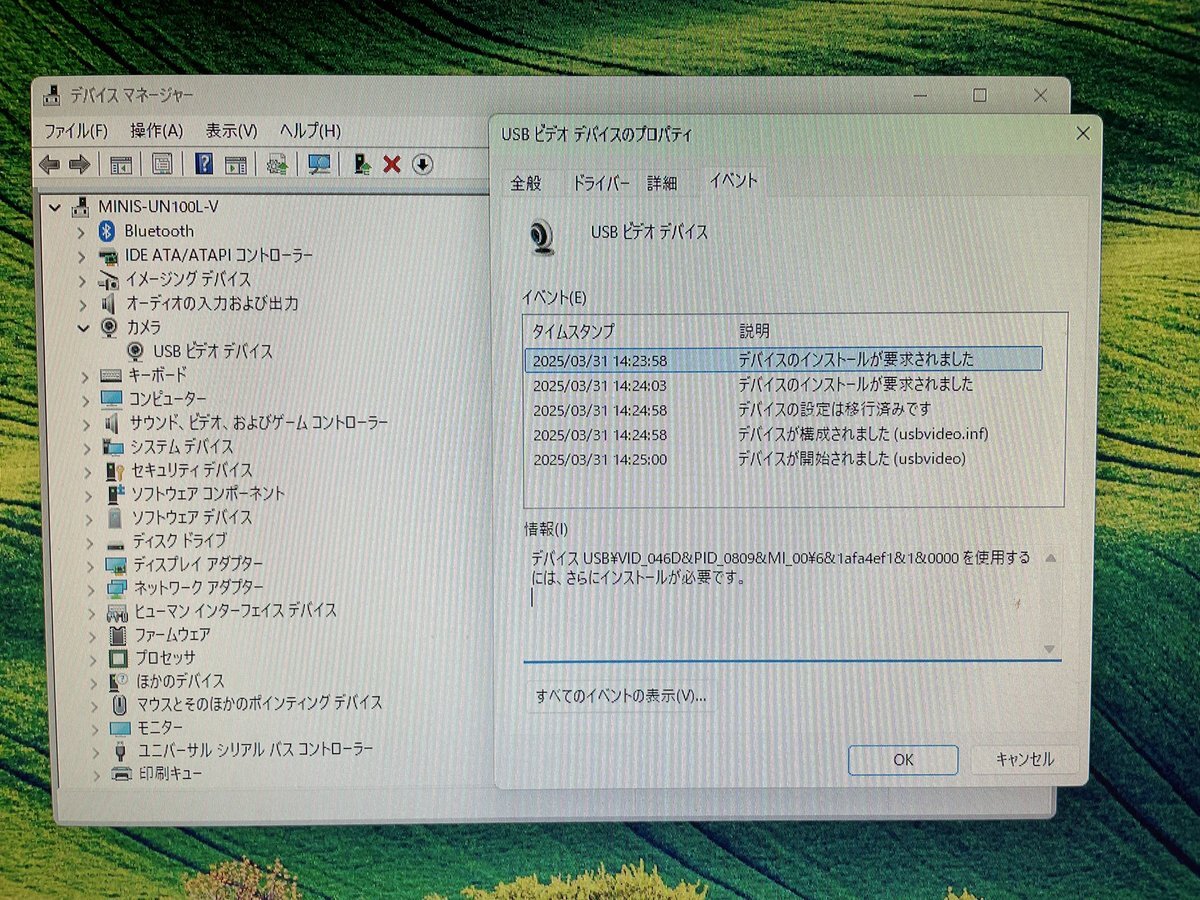This screenshot has height=900, width=1200.
Task: Click the security key icon beside セキュリティ デバイス
Action: click(x=115, y=469)
